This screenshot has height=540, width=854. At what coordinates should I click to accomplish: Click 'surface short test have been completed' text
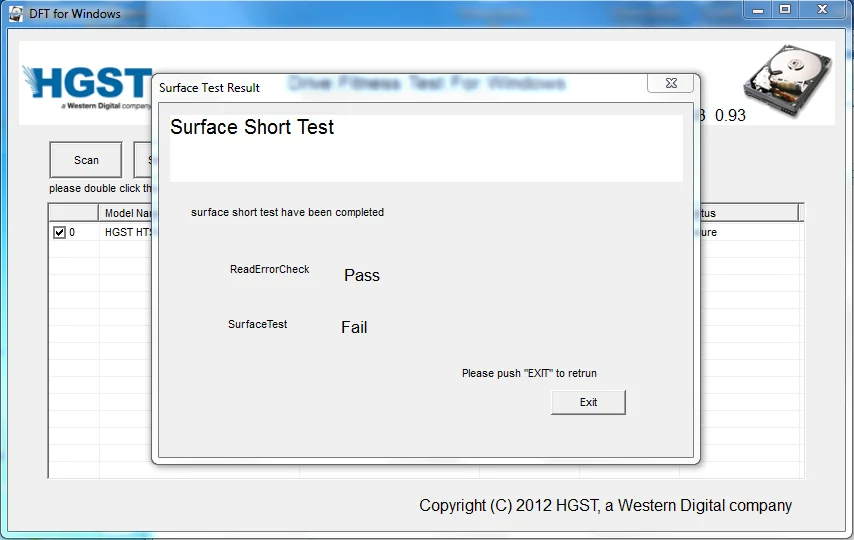(x=287, y=212)
